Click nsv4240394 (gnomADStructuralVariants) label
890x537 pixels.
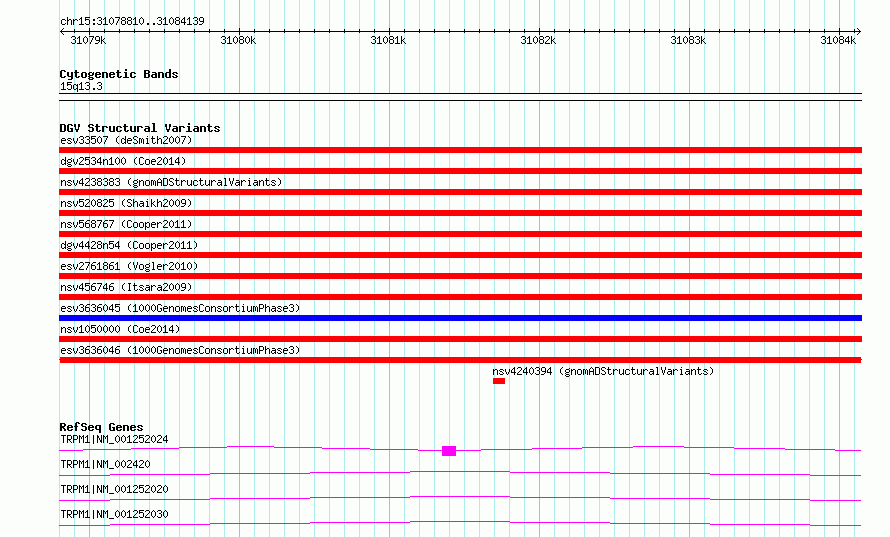tap(603, 371)
